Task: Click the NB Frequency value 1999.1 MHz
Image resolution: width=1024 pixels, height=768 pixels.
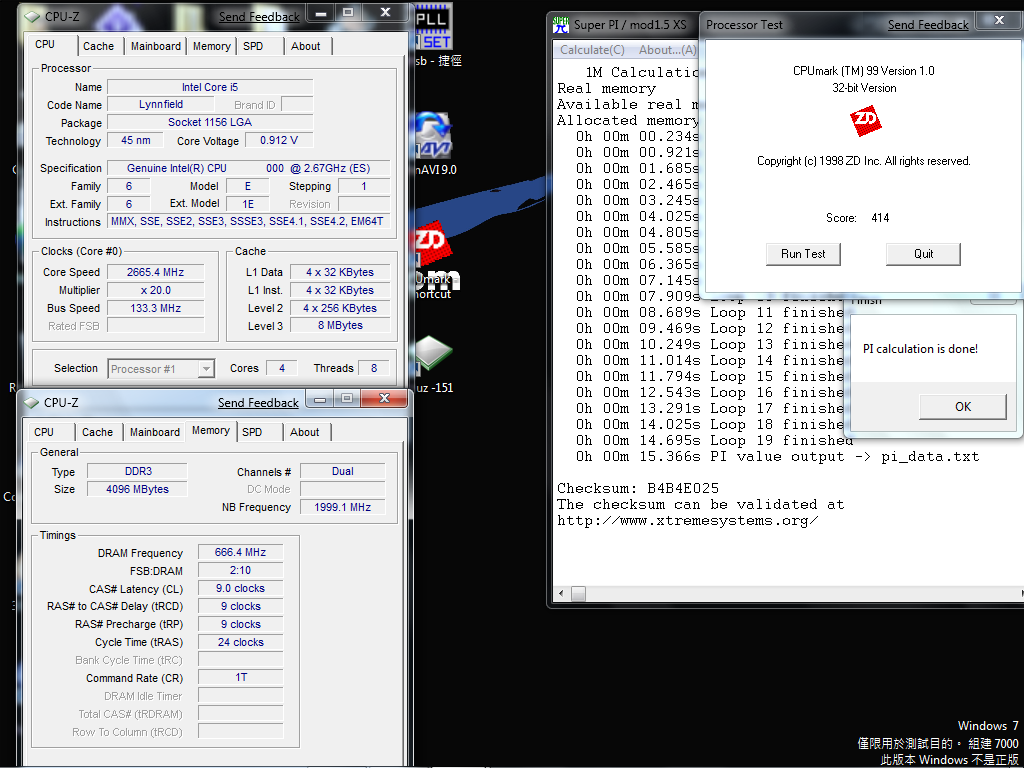Action: pyautogui.click(x=343, y=507)
